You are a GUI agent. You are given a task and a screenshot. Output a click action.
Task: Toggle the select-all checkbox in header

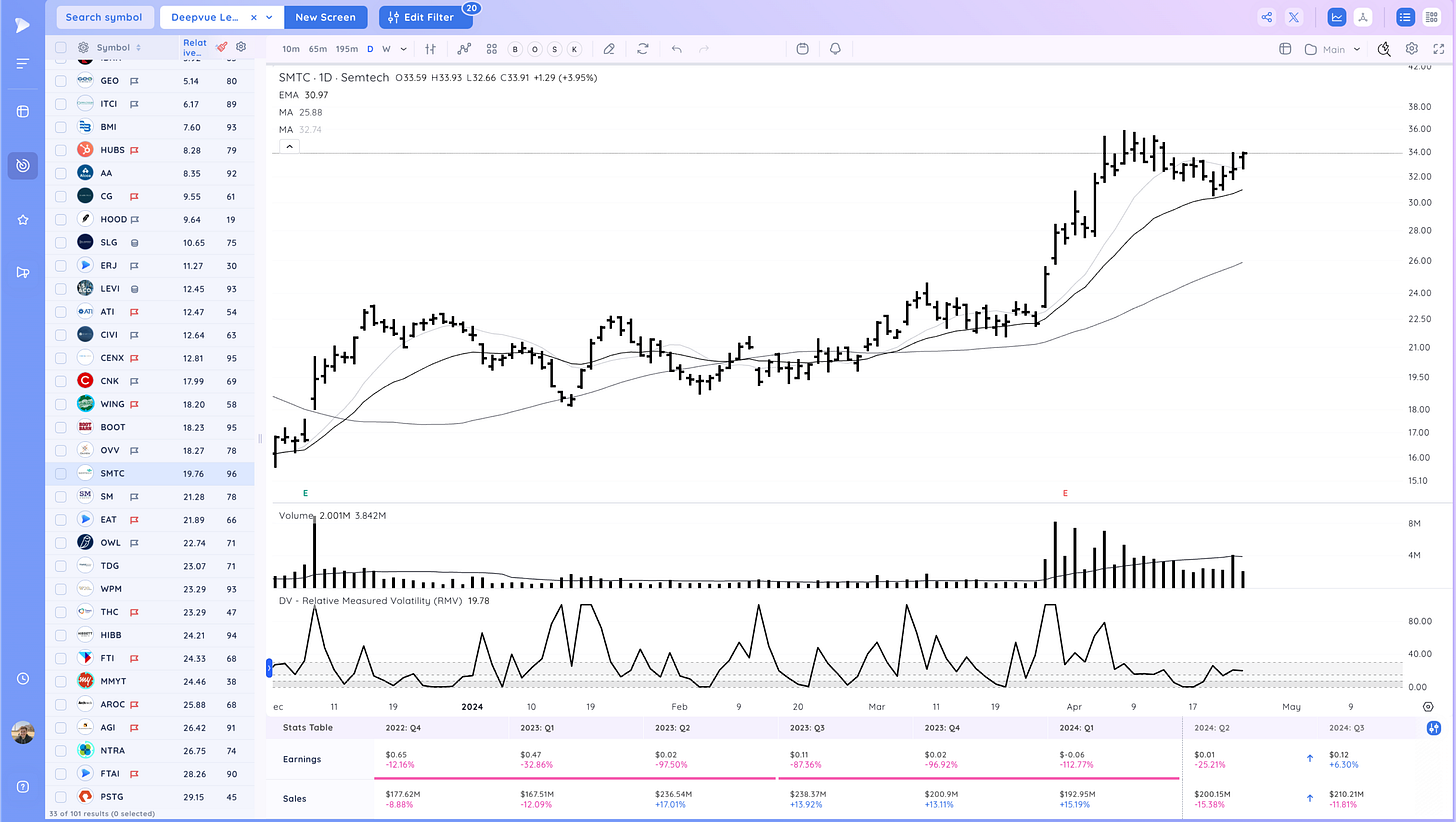coord(61,47)
